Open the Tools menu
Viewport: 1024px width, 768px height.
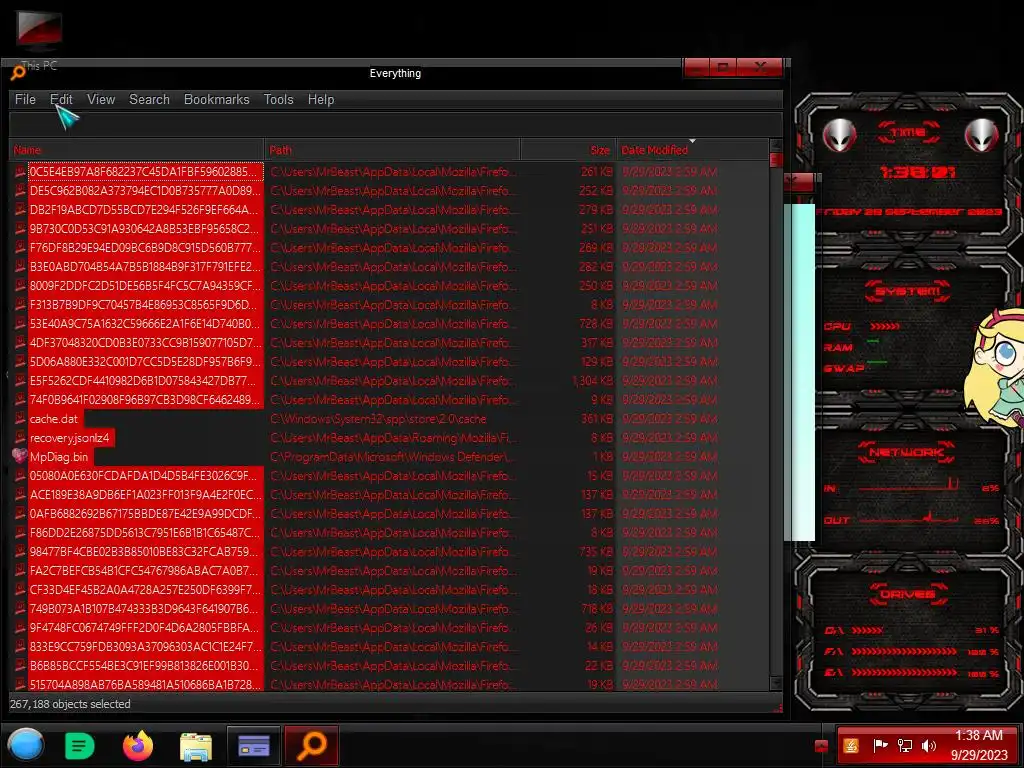[x=279, y=99]
